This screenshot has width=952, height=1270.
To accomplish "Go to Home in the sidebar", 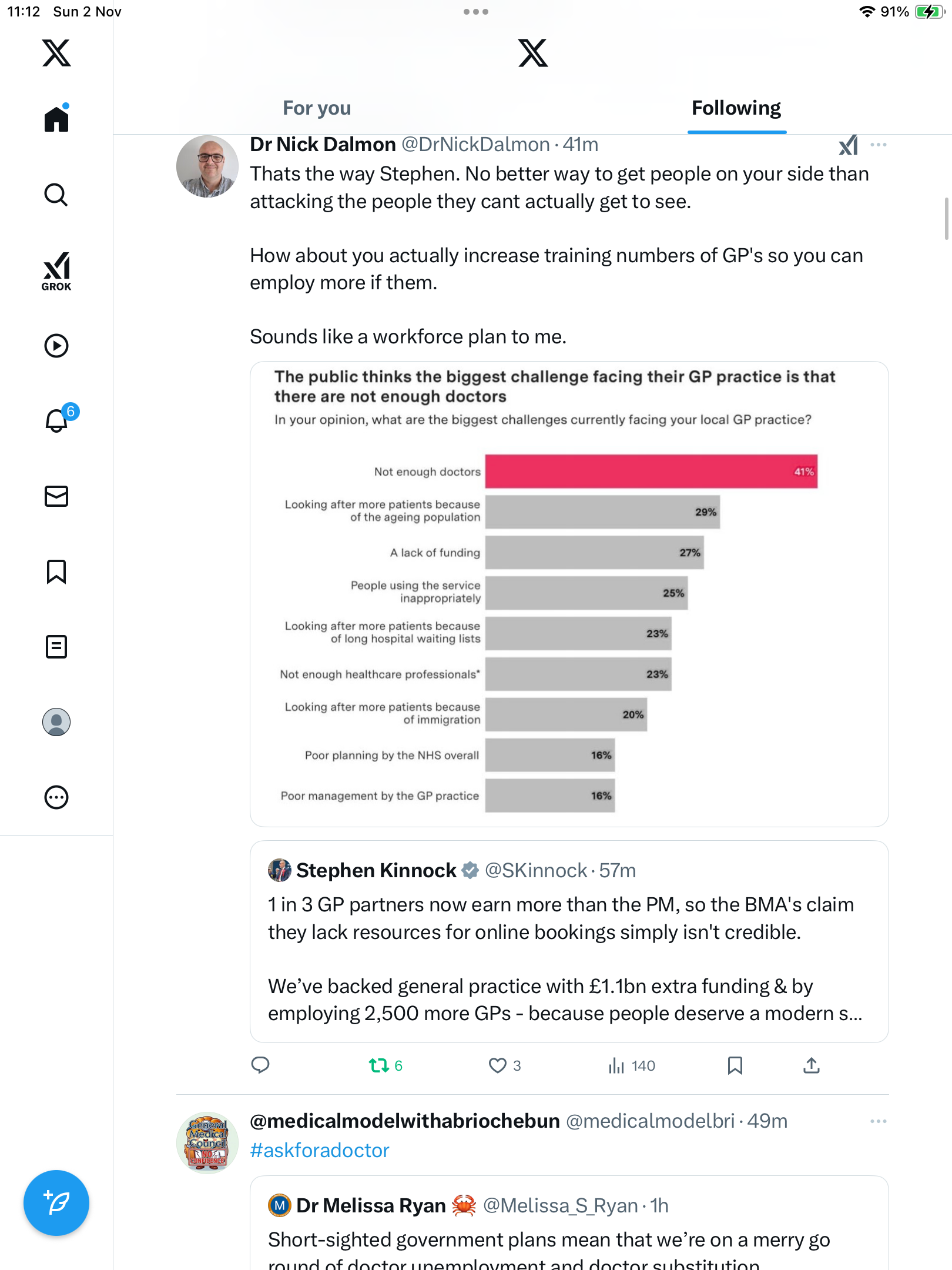I will 56,119.
